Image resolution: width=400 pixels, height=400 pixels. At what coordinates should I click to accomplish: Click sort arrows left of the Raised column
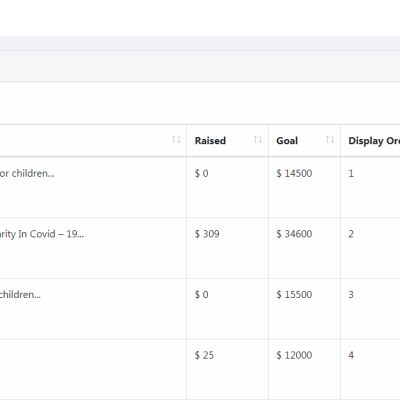[x=176, y=140]
